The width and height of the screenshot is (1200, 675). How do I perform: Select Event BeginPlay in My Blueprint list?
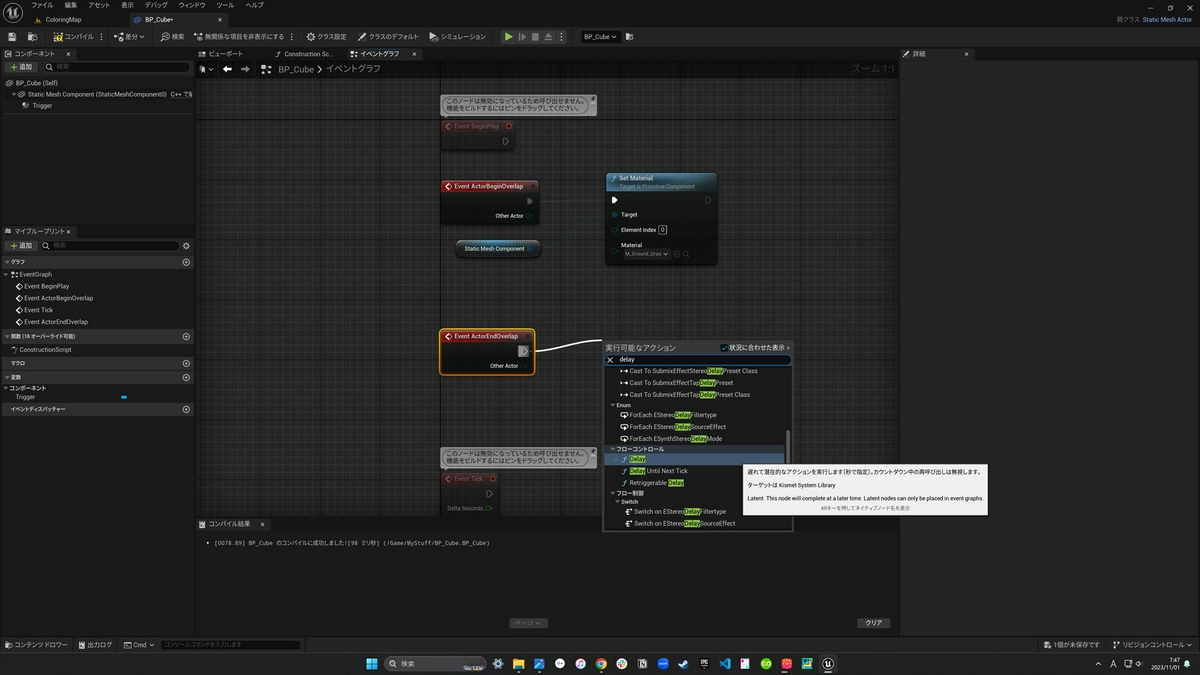[46, 286]
